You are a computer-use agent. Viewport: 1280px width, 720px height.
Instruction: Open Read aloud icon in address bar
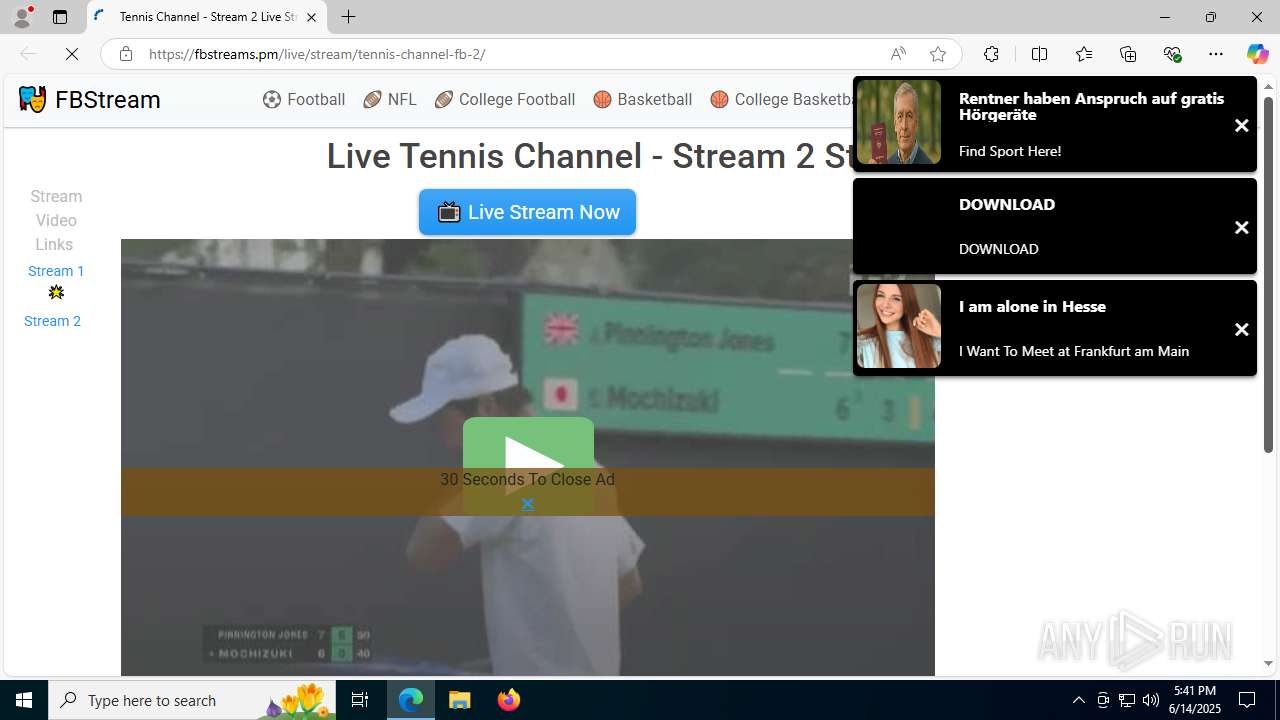tap(898, 54)
